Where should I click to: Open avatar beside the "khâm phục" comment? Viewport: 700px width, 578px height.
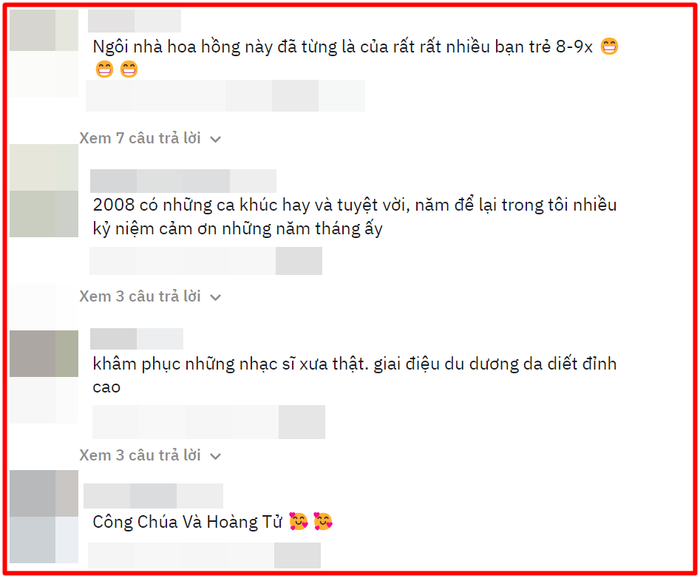pyautogui.click(x=44, y=353)
